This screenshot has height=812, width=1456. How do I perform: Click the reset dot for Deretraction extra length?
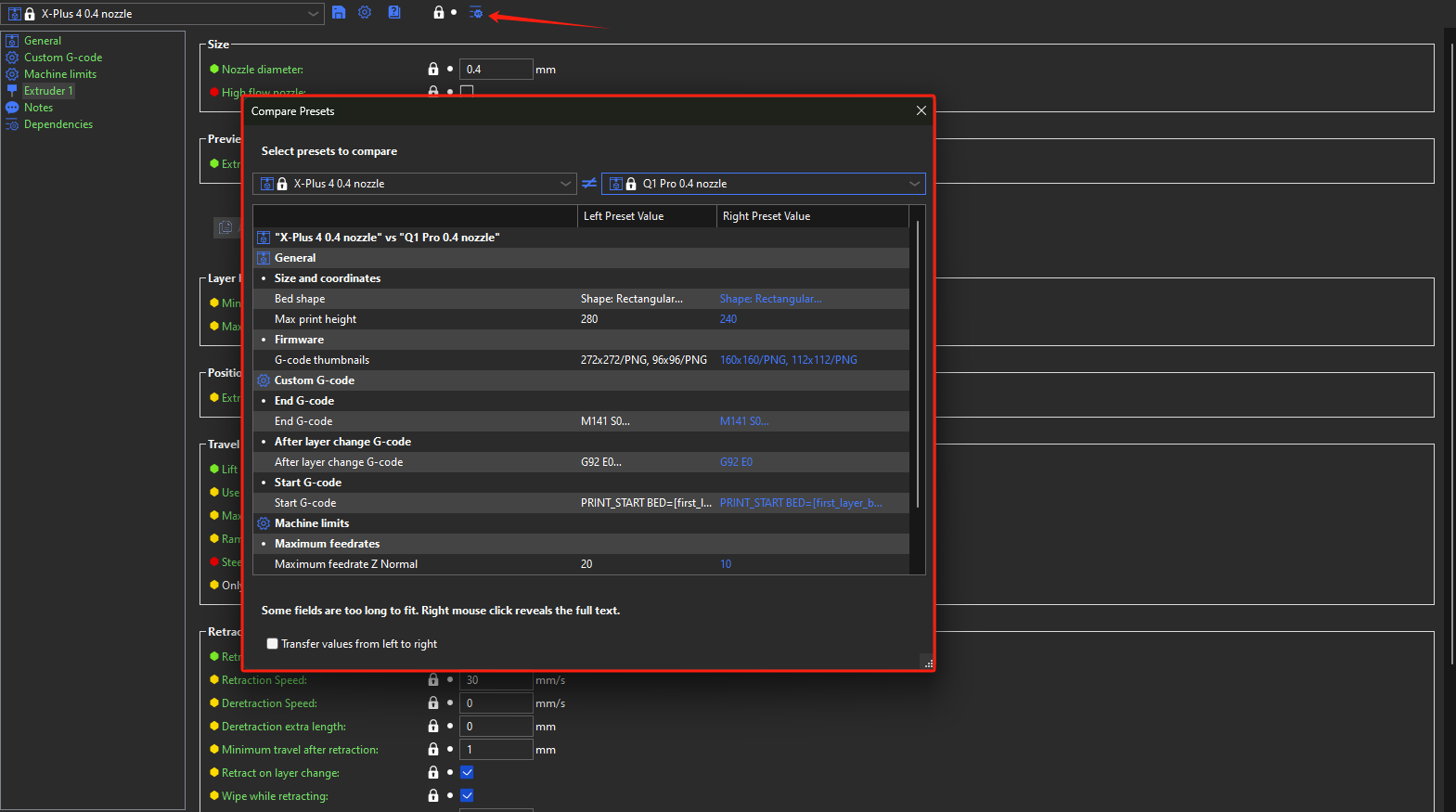tap(450, 726)
